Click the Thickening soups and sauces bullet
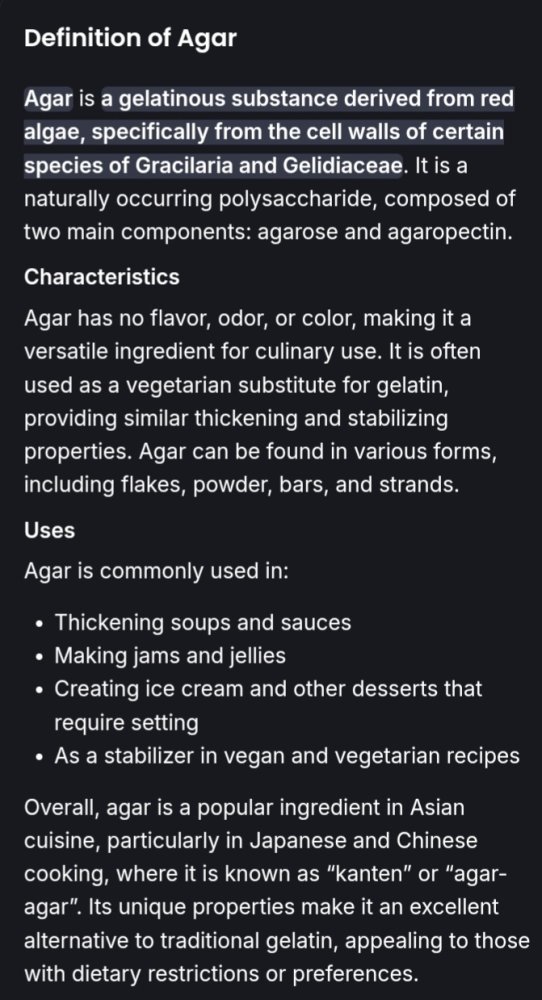This screenshot has height=1000, width=542. pos(203,622)
